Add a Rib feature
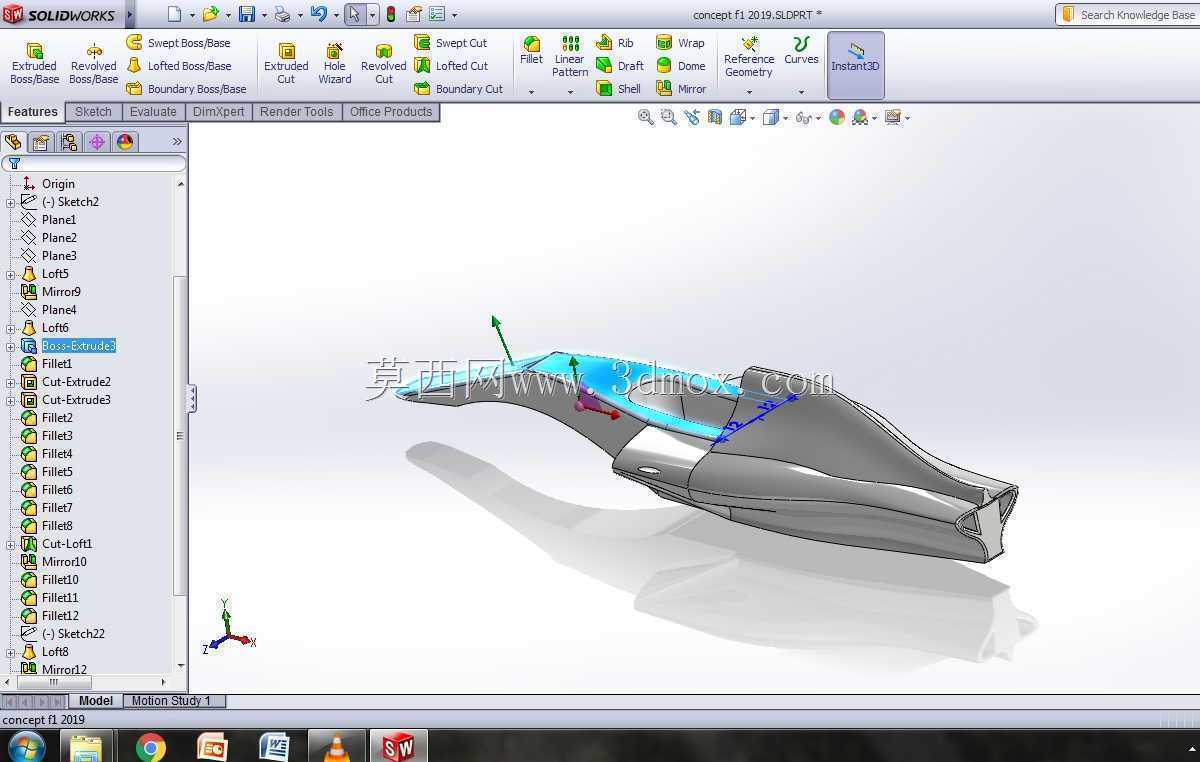 [615, 43]
